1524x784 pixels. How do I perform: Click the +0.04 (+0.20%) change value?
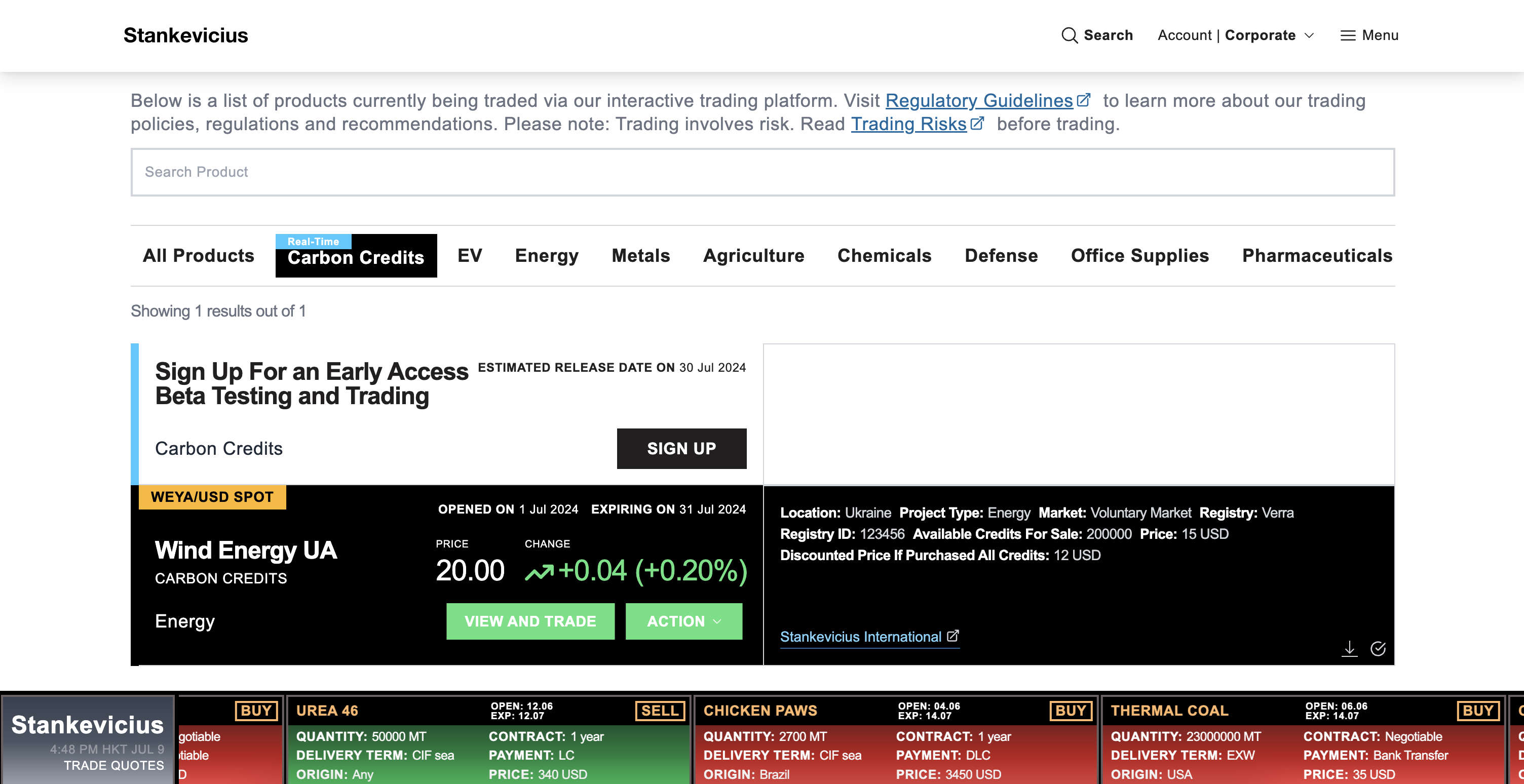(x=653, y=571)
